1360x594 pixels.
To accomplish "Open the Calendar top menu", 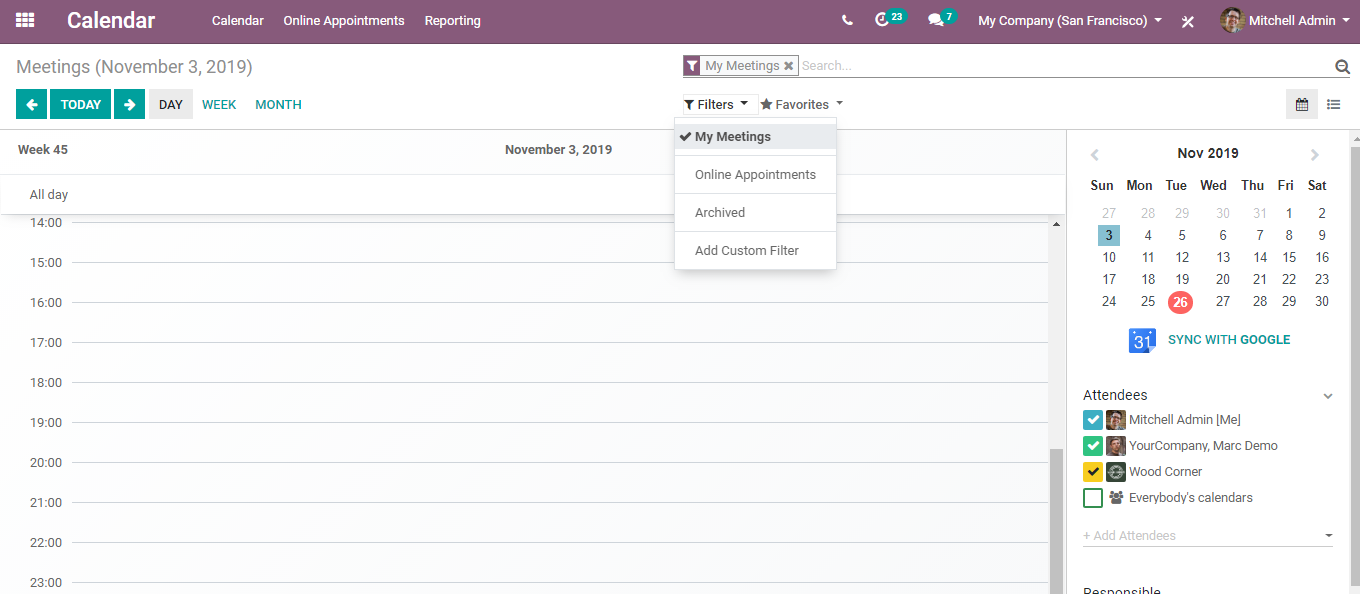I will (x=238, y=20).
